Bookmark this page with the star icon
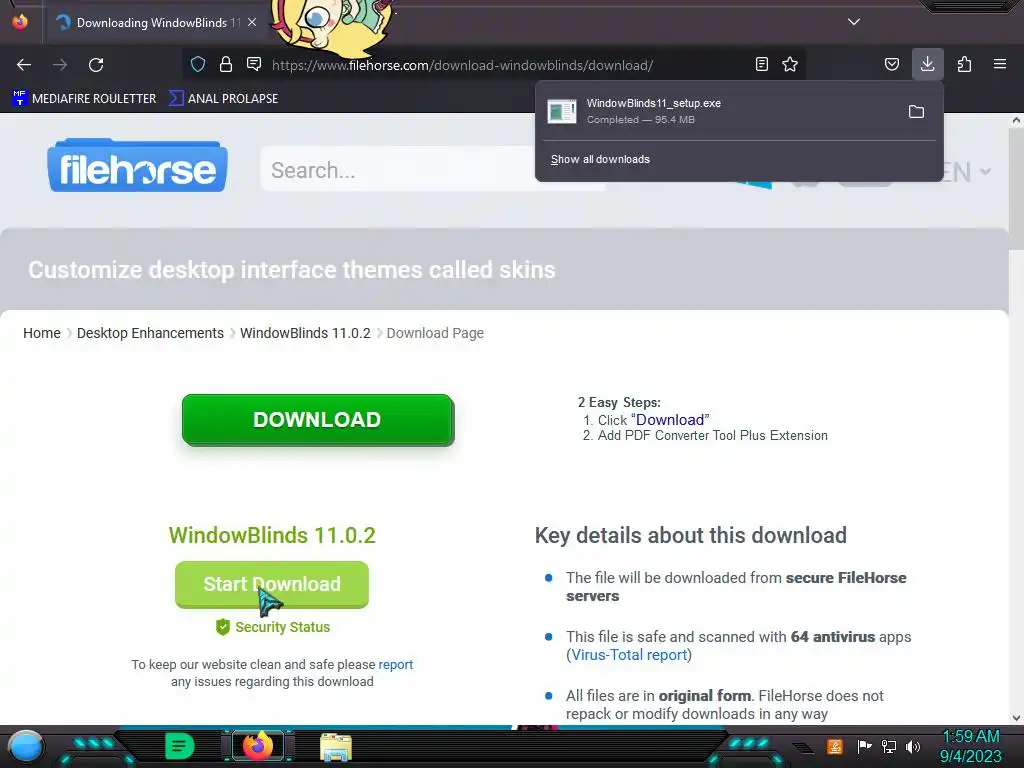This screenshot has height=768, width=1024. [790, 64]
